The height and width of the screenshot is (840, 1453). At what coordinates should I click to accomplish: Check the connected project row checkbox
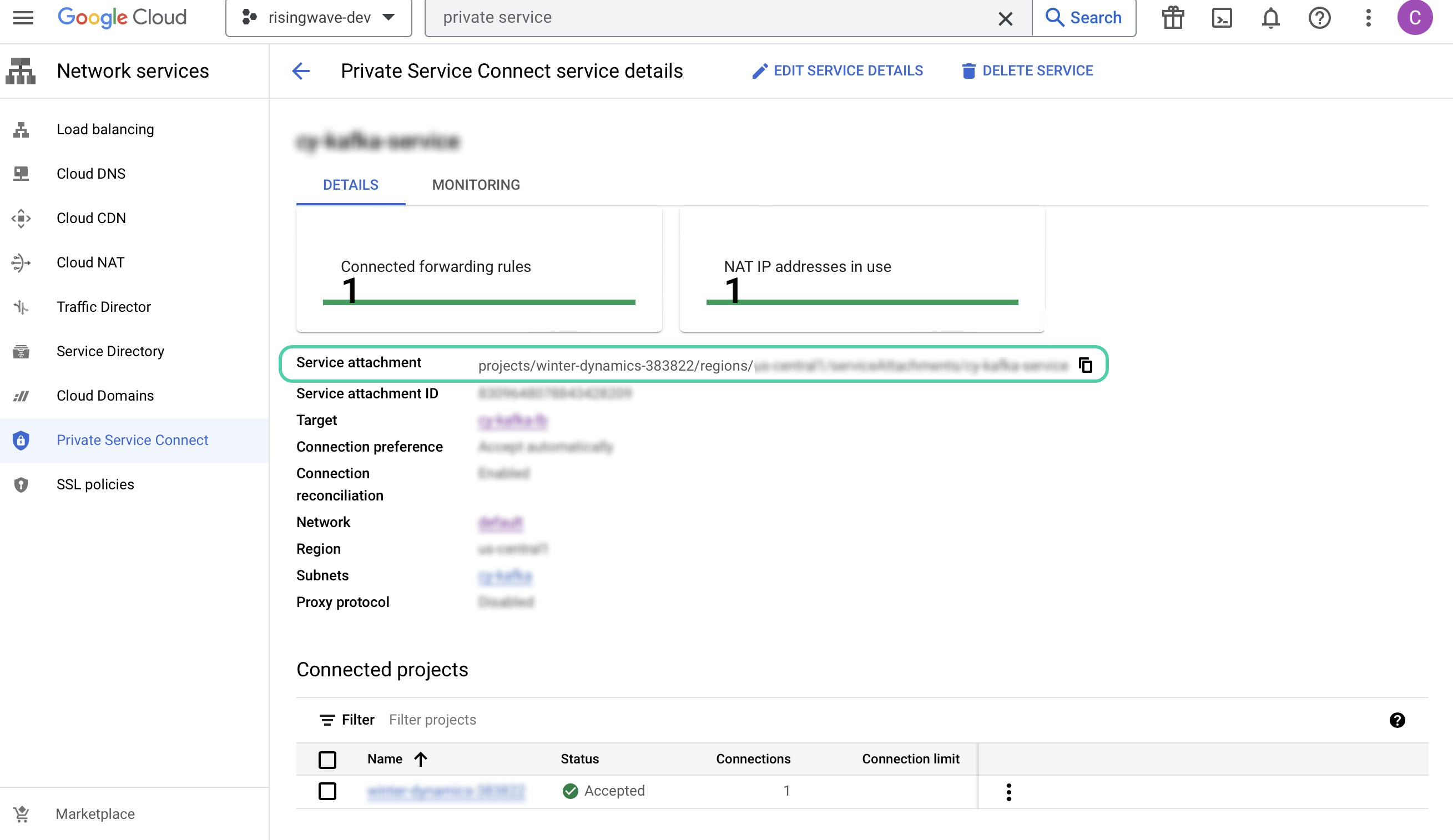pos(327,791)
